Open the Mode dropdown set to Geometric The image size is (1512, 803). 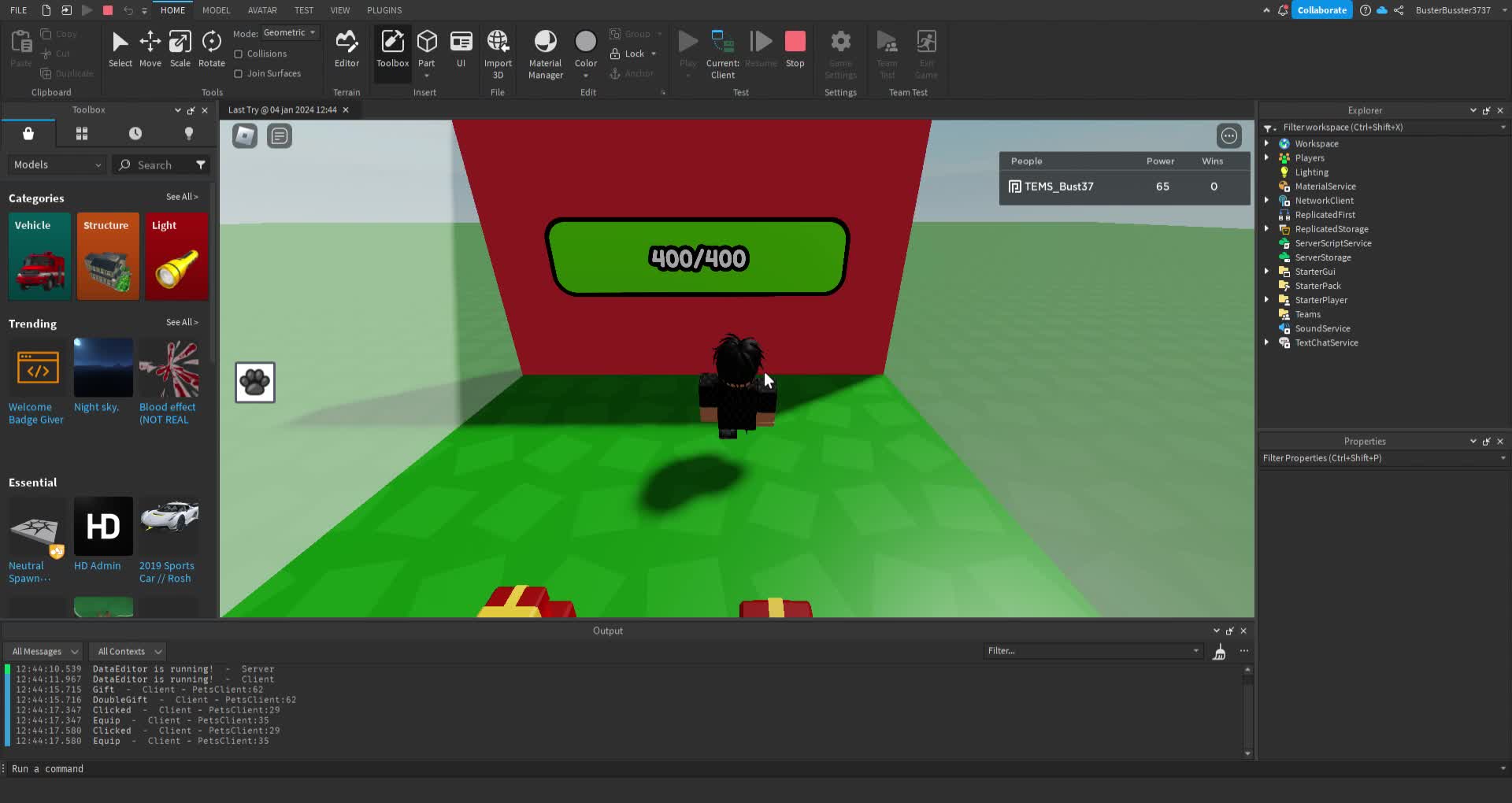click(289, 32)
